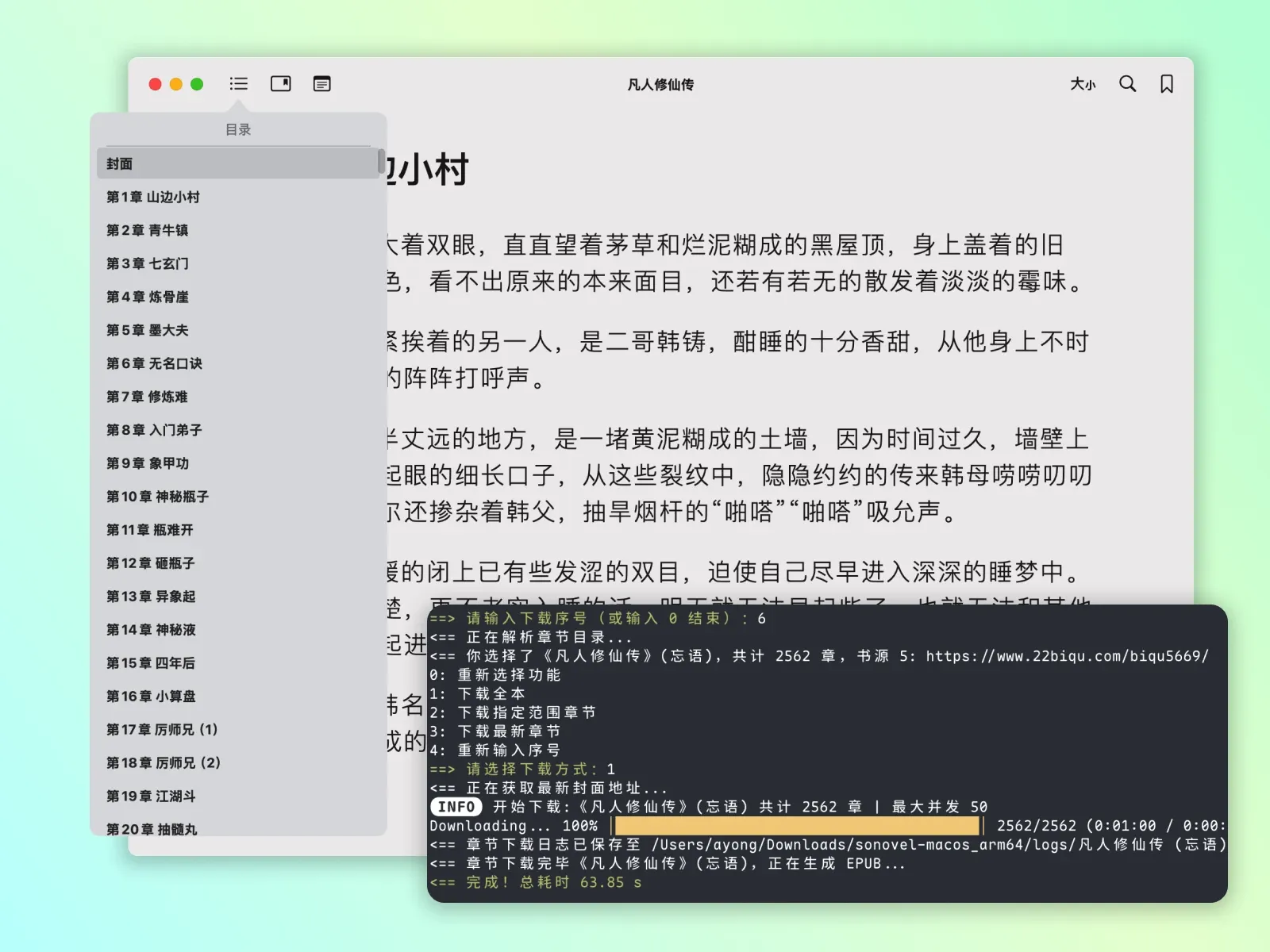Click the 请选择下载方式 prompt line

[x=522, y=770]
